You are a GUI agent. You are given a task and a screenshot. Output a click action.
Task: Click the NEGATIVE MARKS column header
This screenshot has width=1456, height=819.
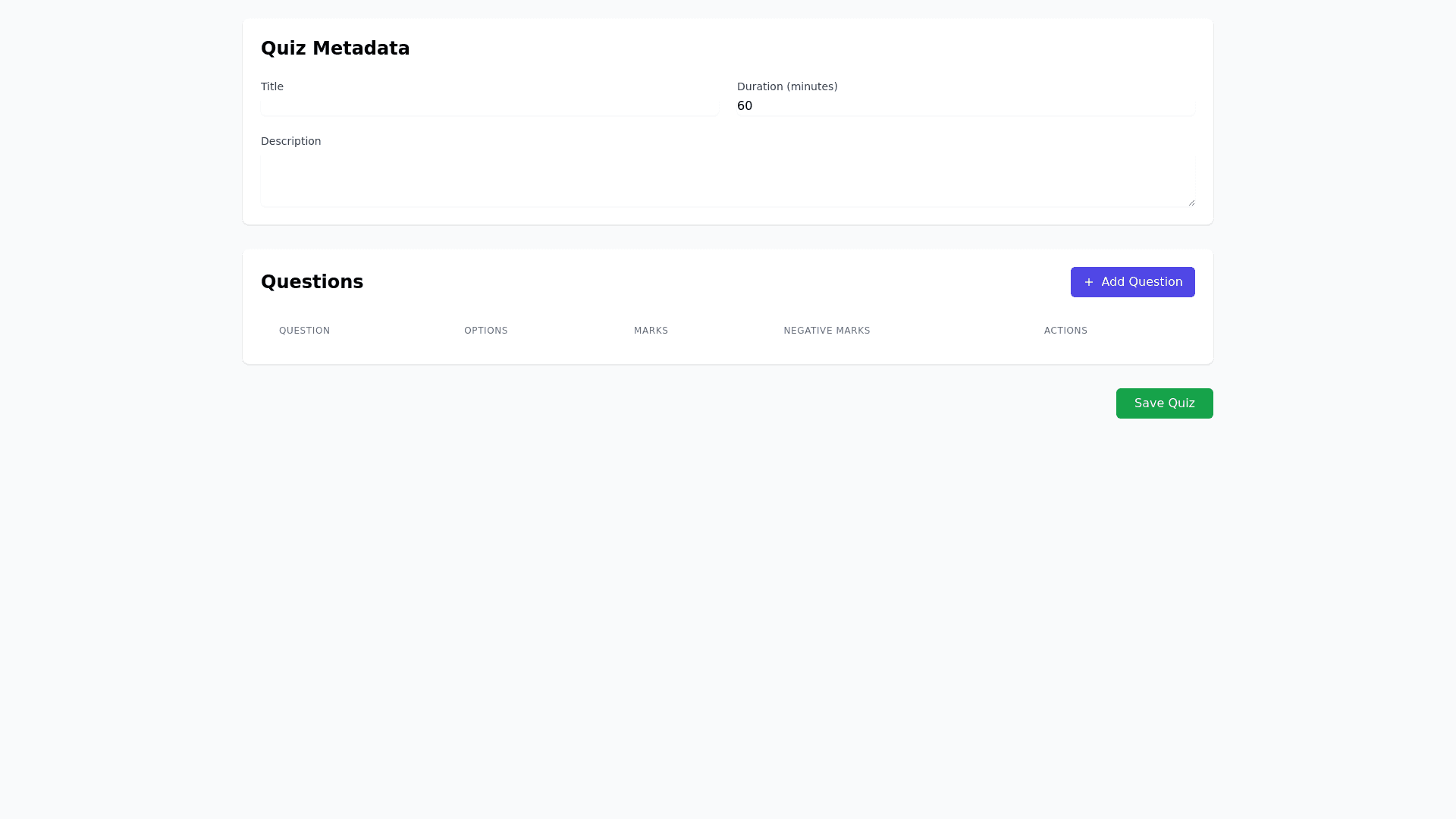827,331
